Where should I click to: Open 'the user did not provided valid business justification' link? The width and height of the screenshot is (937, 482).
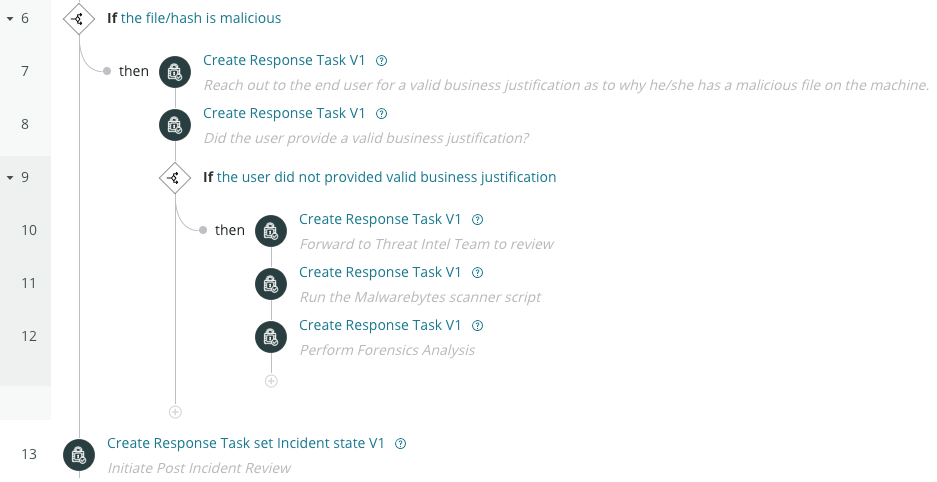click(387, 177)
